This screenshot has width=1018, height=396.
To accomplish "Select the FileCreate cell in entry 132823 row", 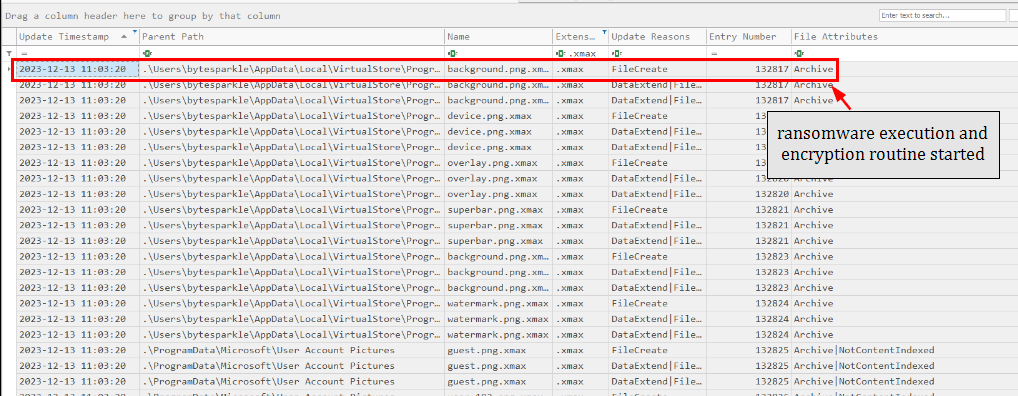I will pyautogui.click(x=657, y=256).
